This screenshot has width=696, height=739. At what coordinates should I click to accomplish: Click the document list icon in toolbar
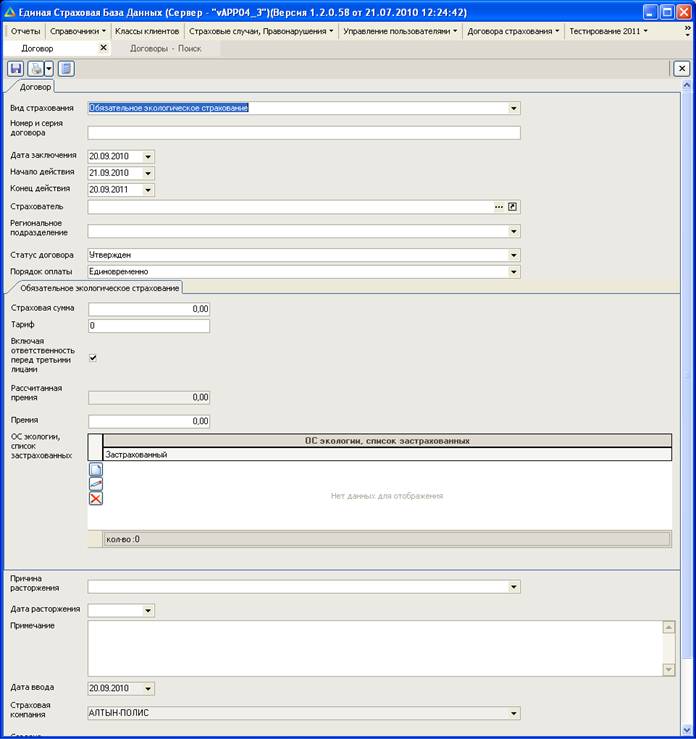66,69
